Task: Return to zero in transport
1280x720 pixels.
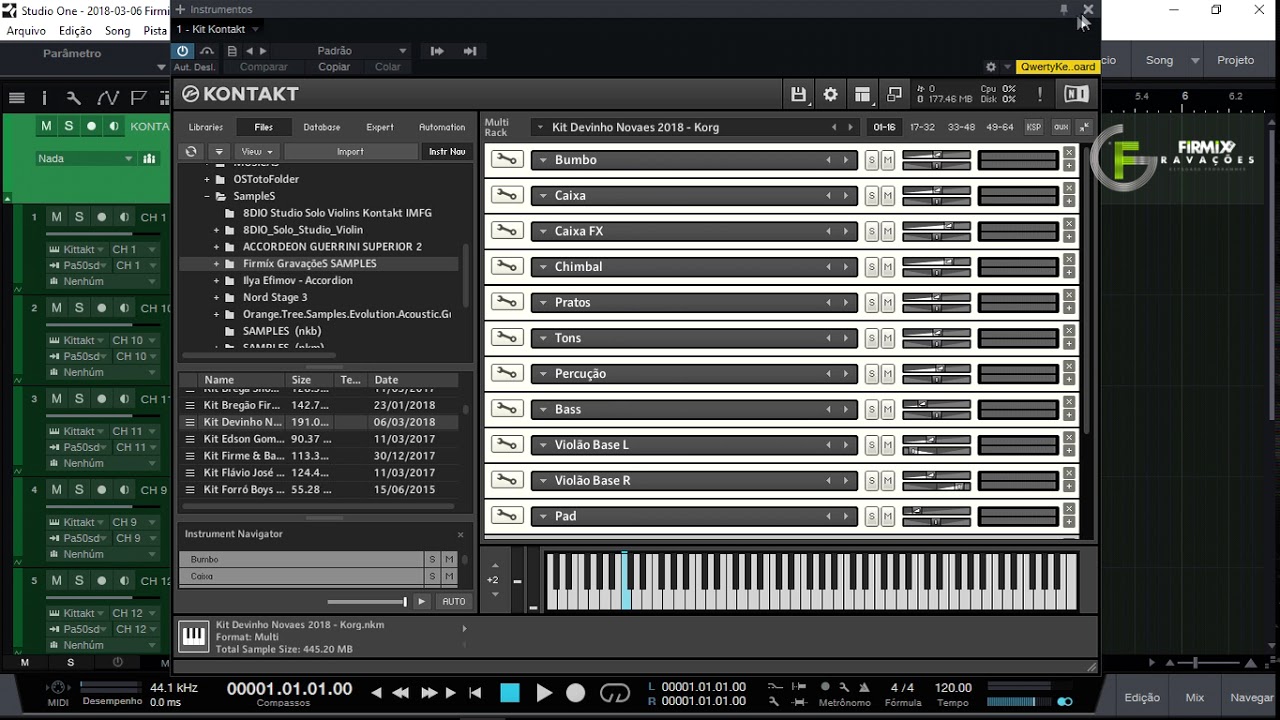Action: (475, 692)
